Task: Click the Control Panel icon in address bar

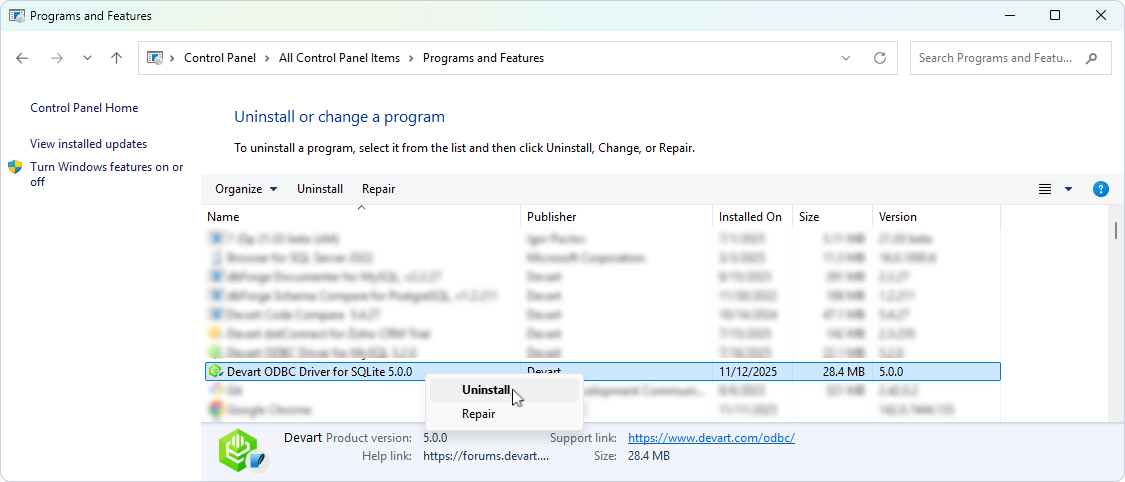Action: tap(154, 58)
